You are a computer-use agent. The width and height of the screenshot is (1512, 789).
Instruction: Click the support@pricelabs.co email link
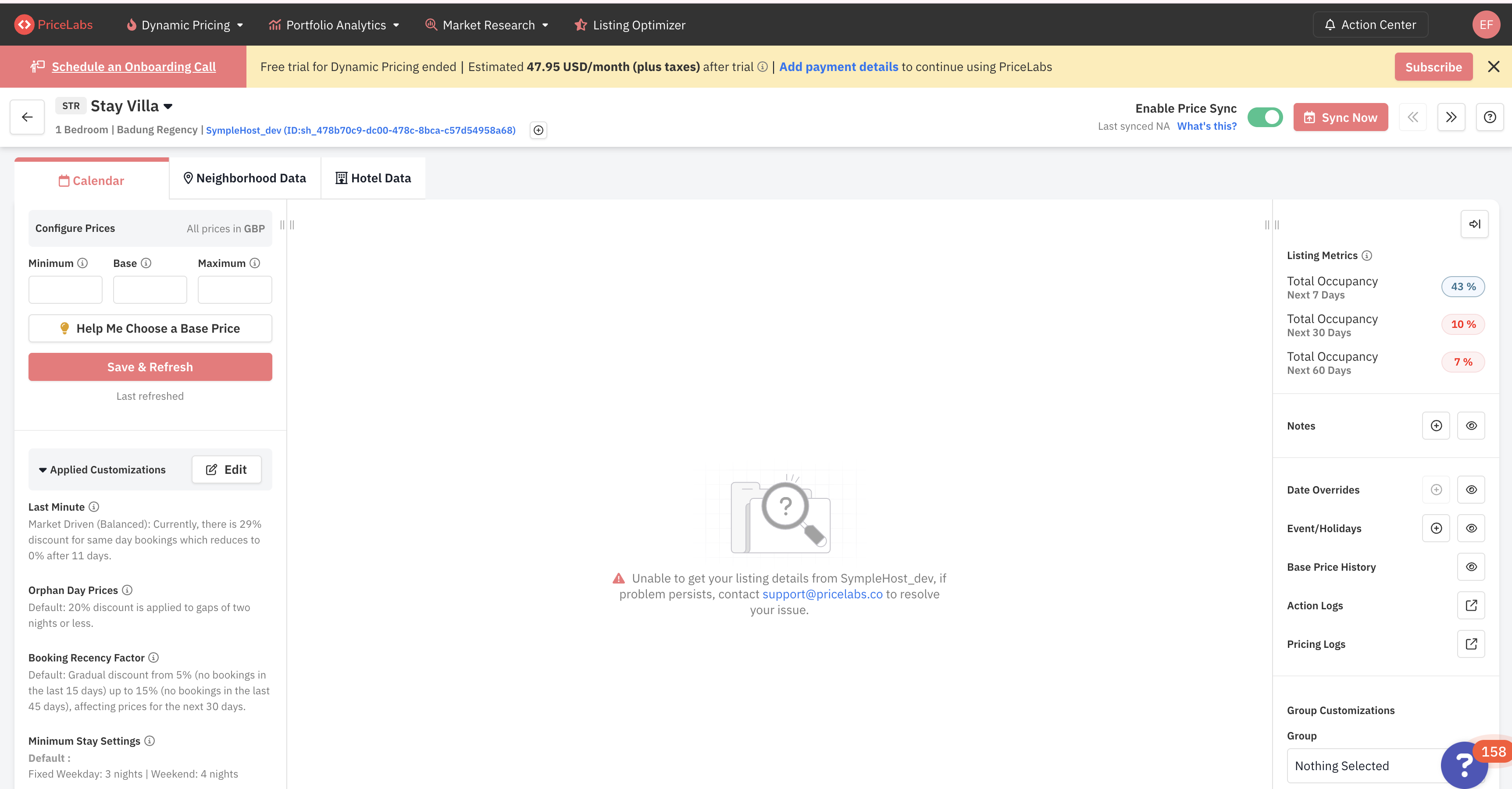pos(822,594)
